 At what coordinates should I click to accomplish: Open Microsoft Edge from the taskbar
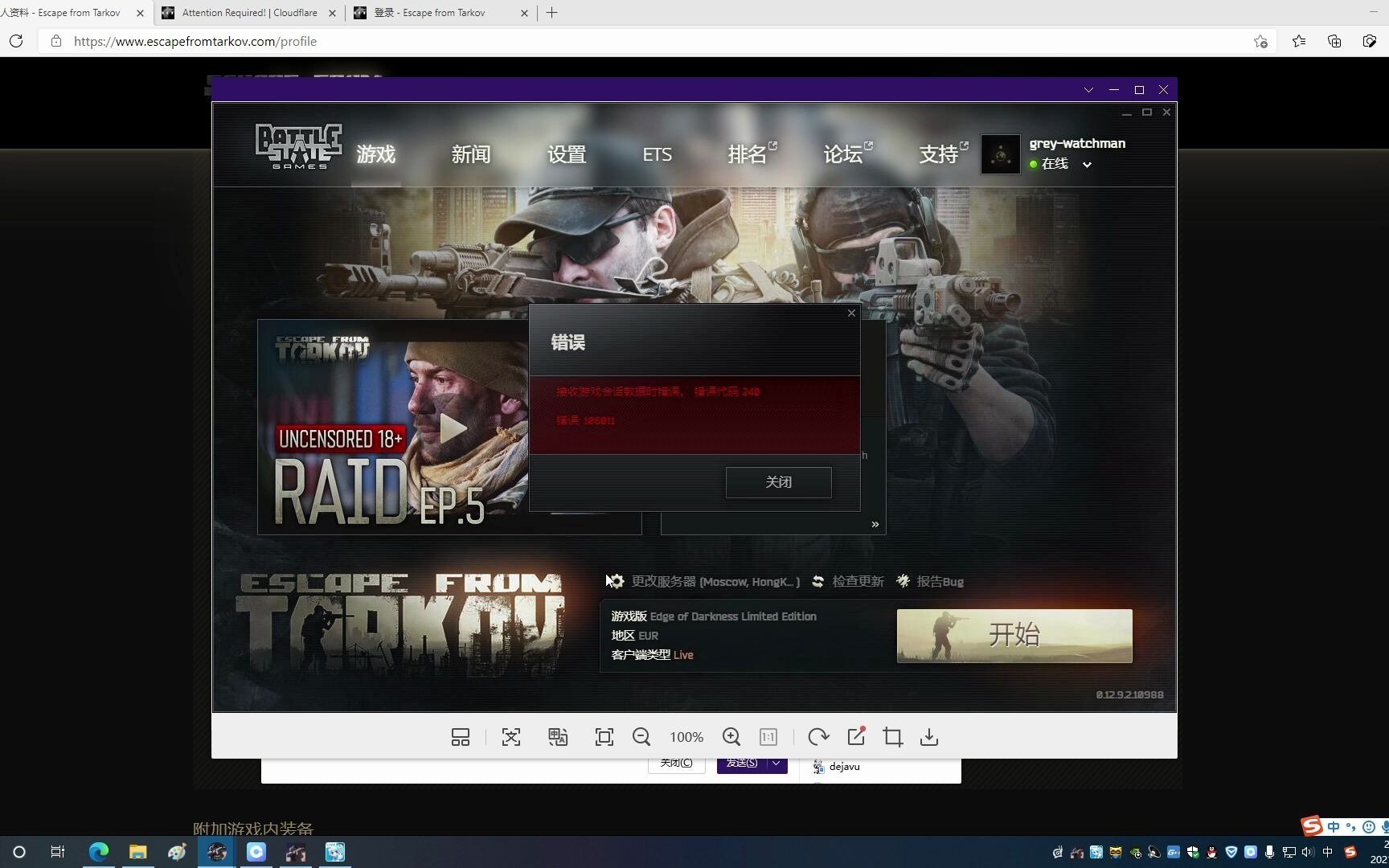[x=99, y=852]
